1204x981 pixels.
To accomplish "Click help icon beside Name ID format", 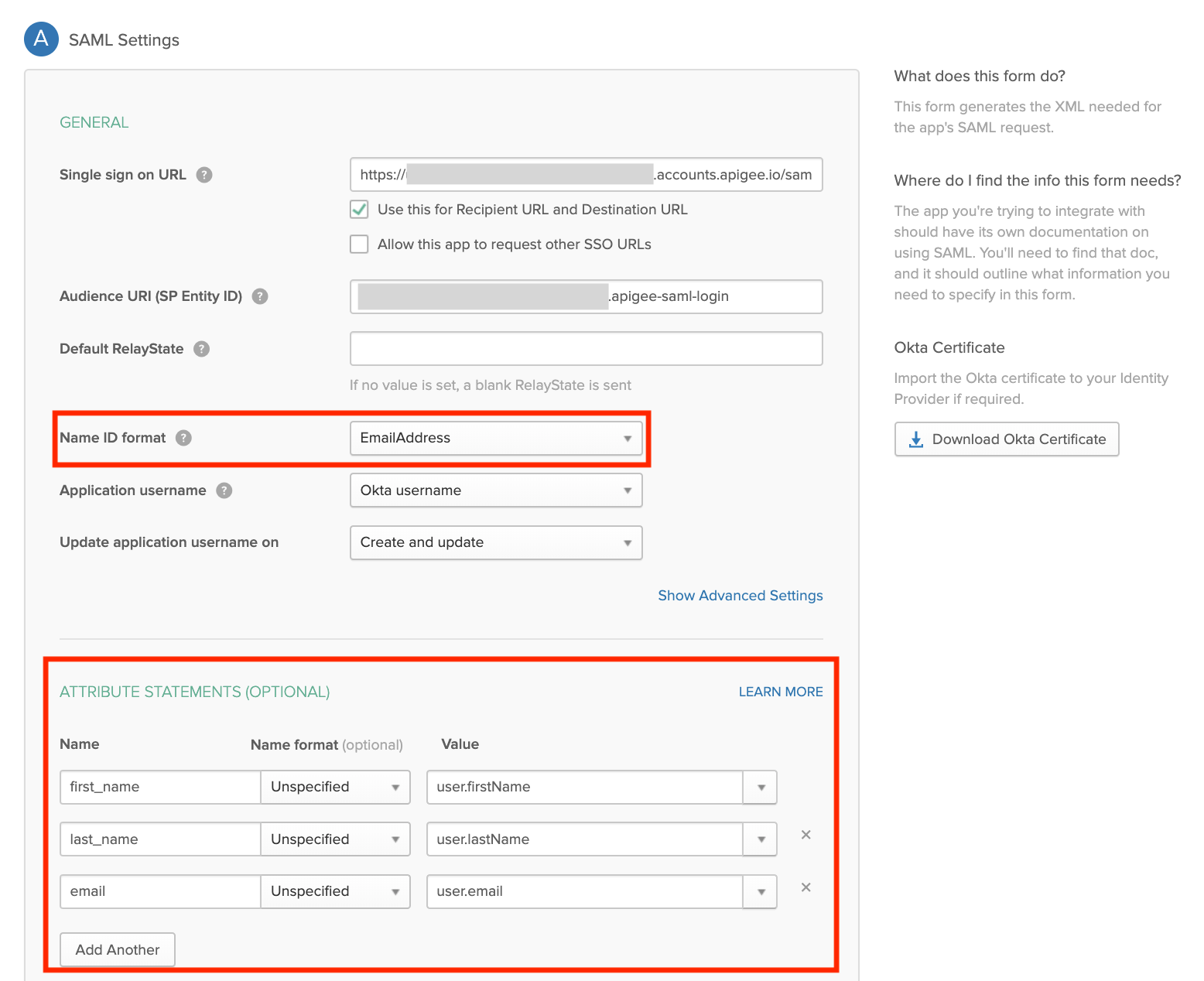I will [183, 438].
